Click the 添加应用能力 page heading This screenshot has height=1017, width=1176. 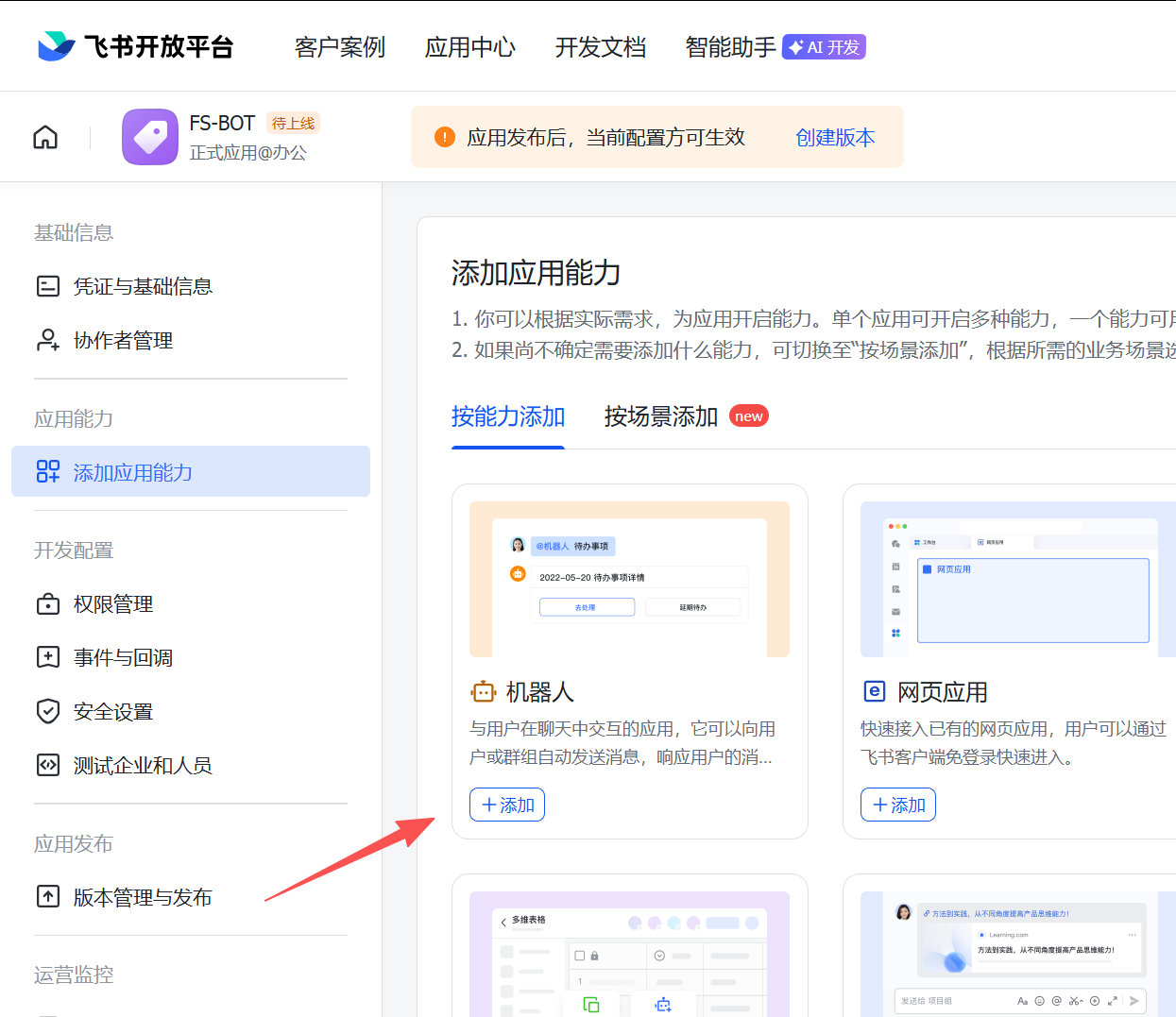536,273
